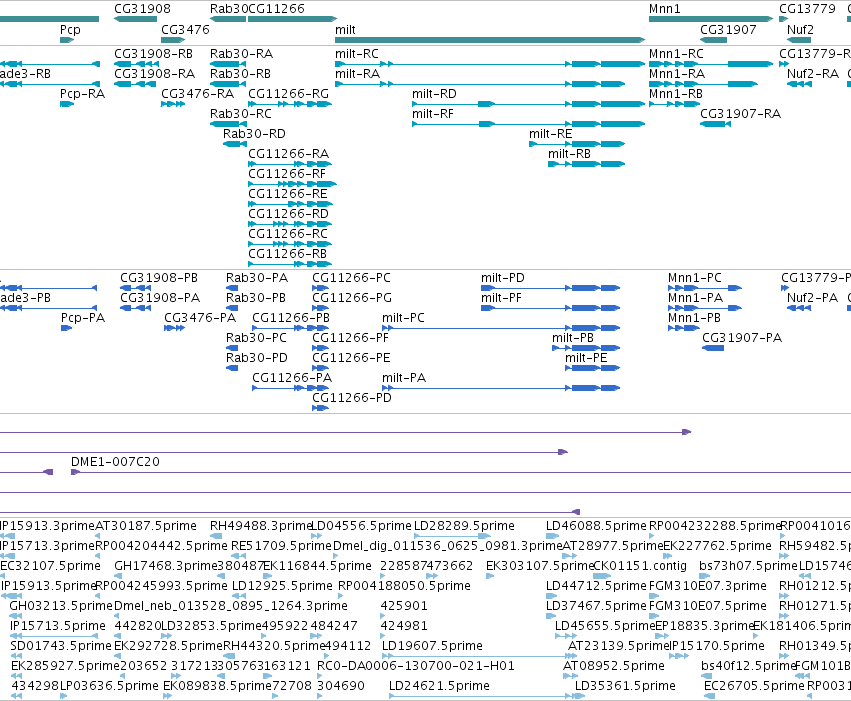
Task: Click the Mnn1-RA transcript label
Action: coord(677,74)
